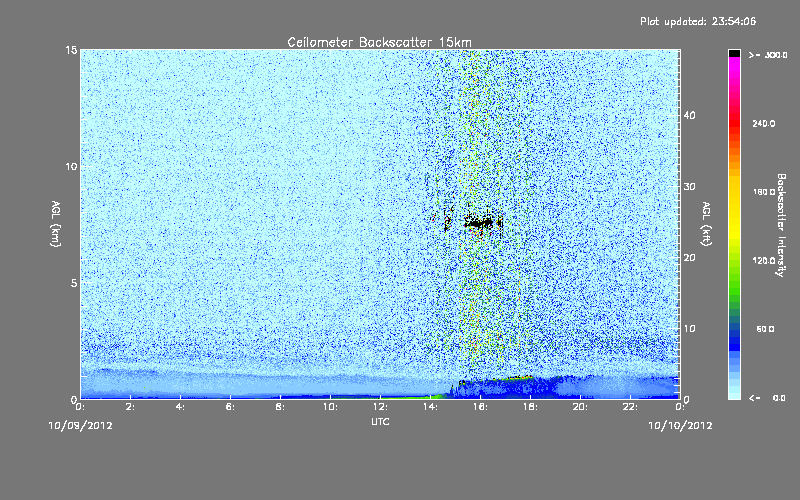Pick the red segment of the colorbar
800x500 pixels.
[734, 123]
